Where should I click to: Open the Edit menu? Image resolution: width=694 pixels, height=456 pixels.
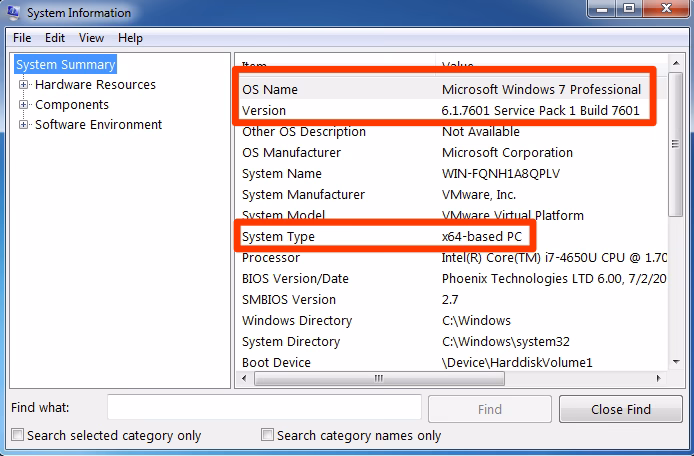55,38
